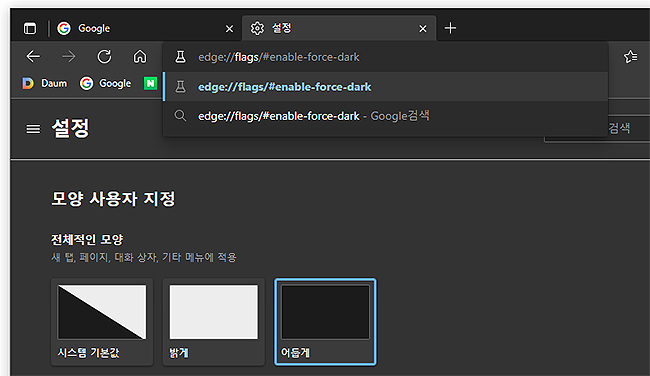
Task: Go forward to next page
Action: pyautogui.click(x=69, y=56)
